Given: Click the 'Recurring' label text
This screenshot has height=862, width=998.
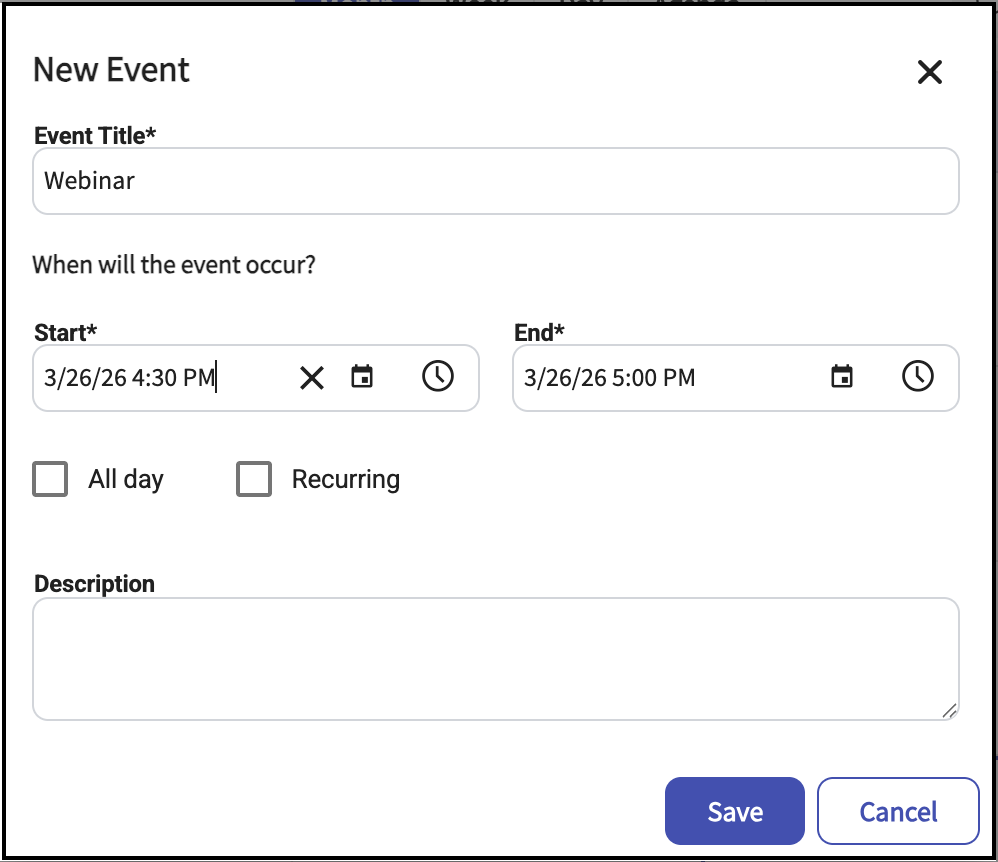Looking at the screenshot, I should (x=346, y=479).
